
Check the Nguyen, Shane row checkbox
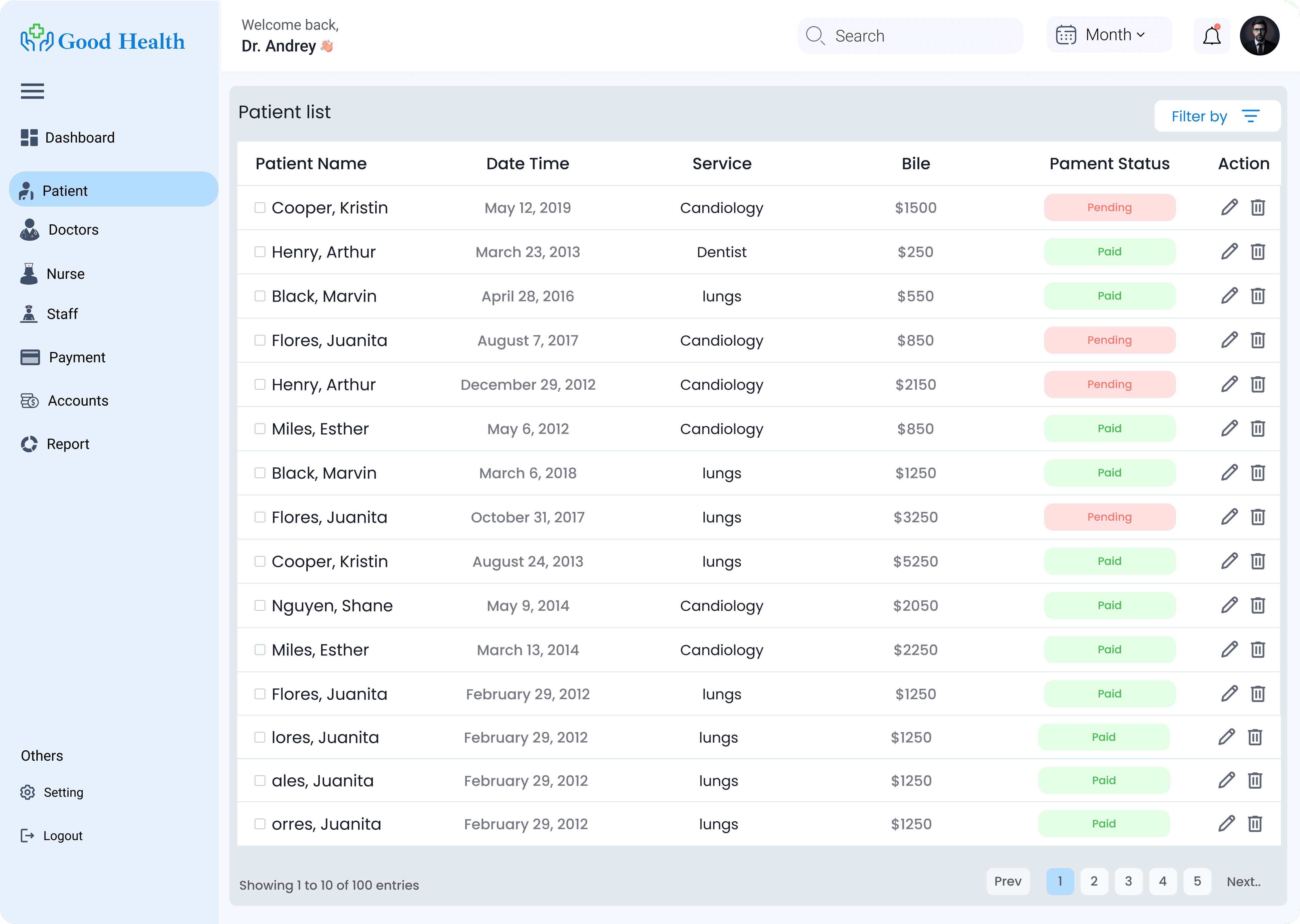point(260,605)
